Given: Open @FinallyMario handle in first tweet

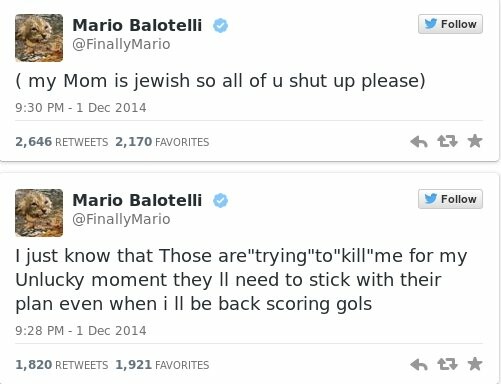Looking at the screenshot, I should [121, 44].
